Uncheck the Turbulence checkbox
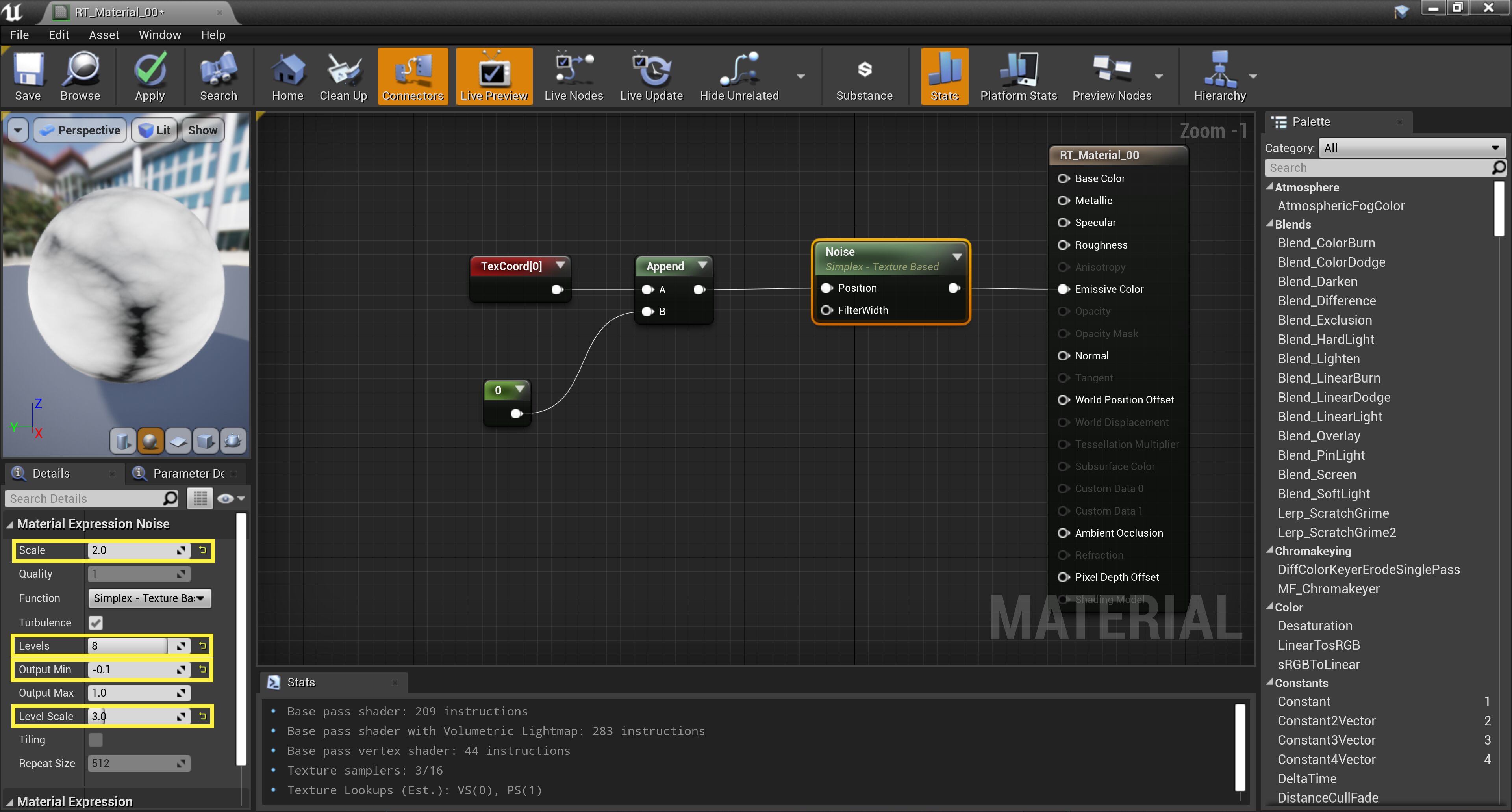Screen dimensions: 1512x812 (x=96, y=622)
